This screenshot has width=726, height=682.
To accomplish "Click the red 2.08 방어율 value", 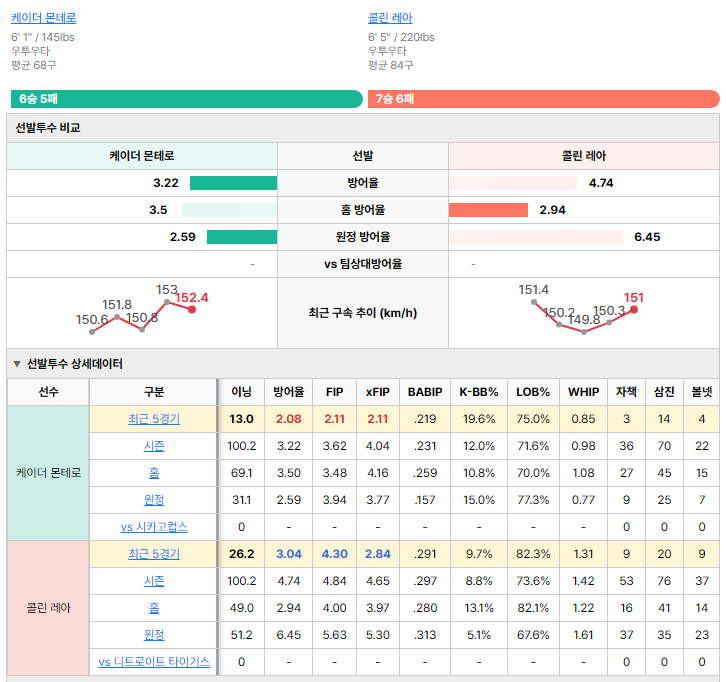I will coord(288,419).
